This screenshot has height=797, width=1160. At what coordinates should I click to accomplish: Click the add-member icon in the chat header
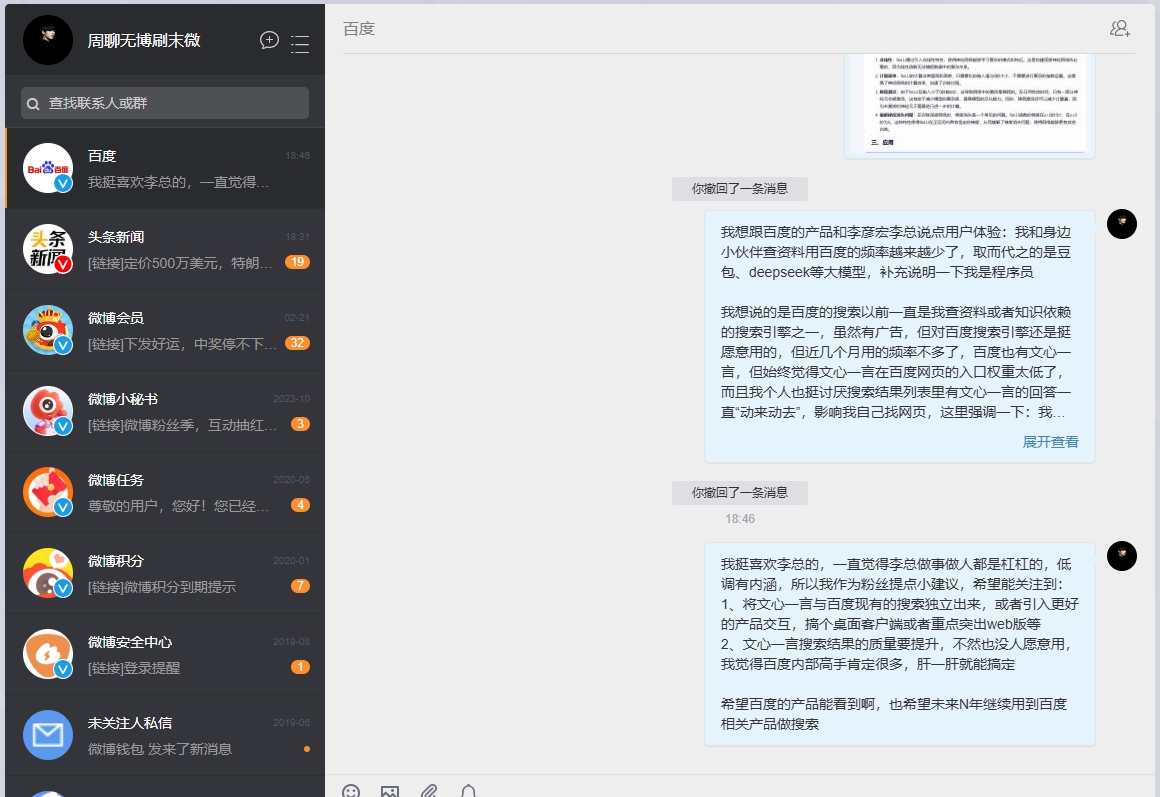pyautogui.click(x=1120, y=28)
